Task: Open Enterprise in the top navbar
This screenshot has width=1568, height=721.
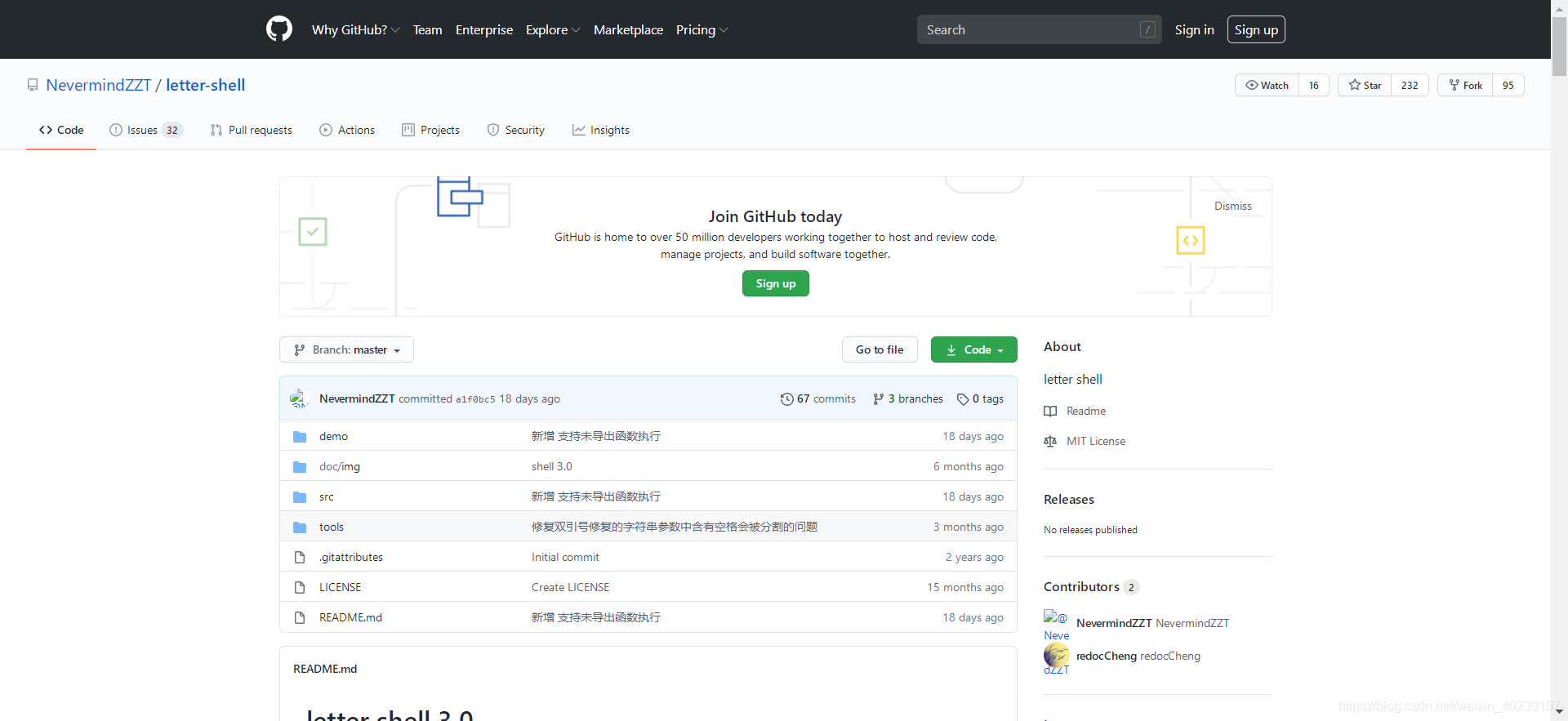Action: (x=484, y=29)
